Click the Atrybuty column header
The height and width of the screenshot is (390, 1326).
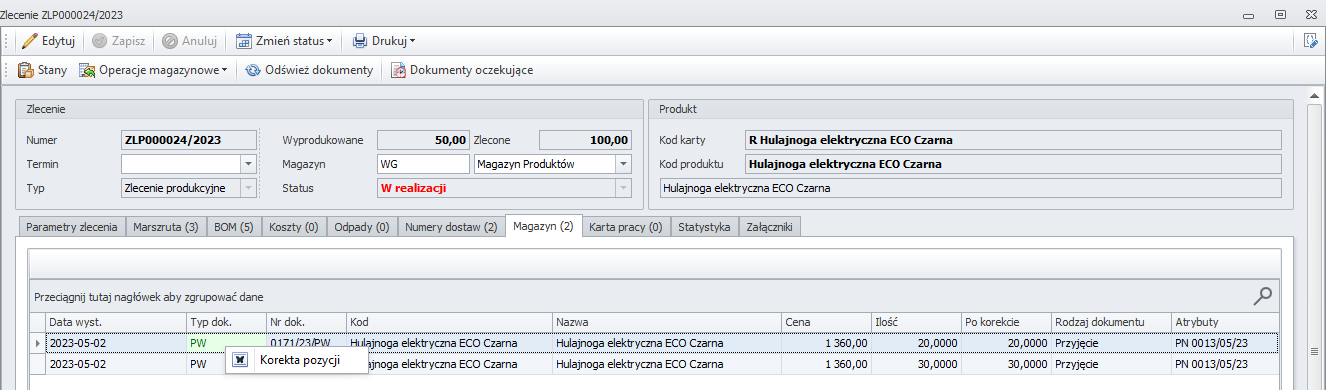click(1225, 322)
